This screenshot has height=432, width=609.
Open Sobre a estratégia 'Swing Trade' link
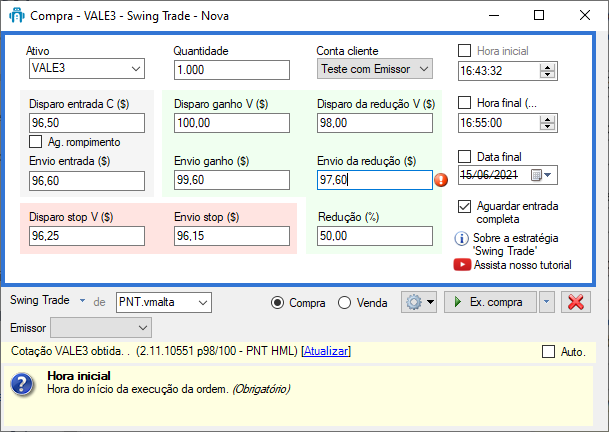[x=515, y=244]
